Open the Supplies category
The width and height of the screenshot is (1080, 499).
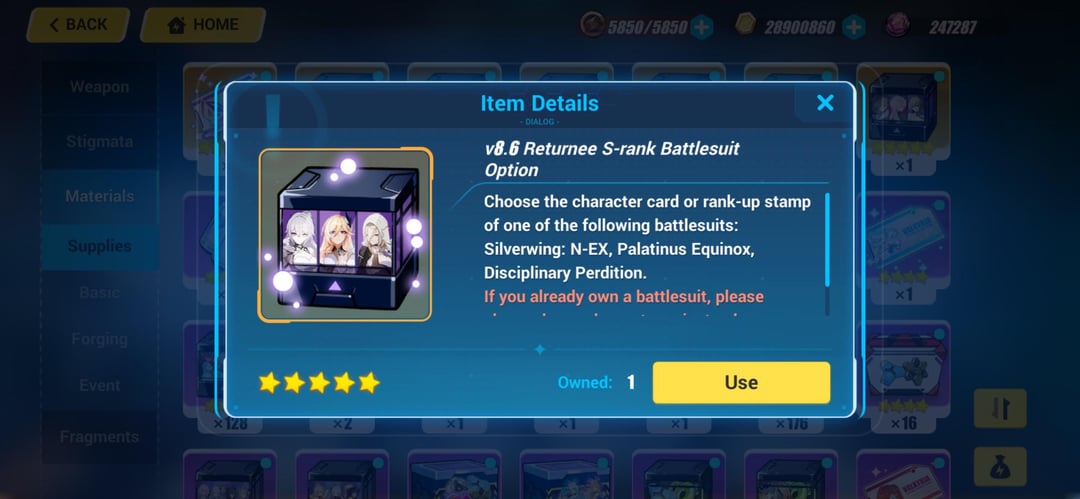(99, 246)
